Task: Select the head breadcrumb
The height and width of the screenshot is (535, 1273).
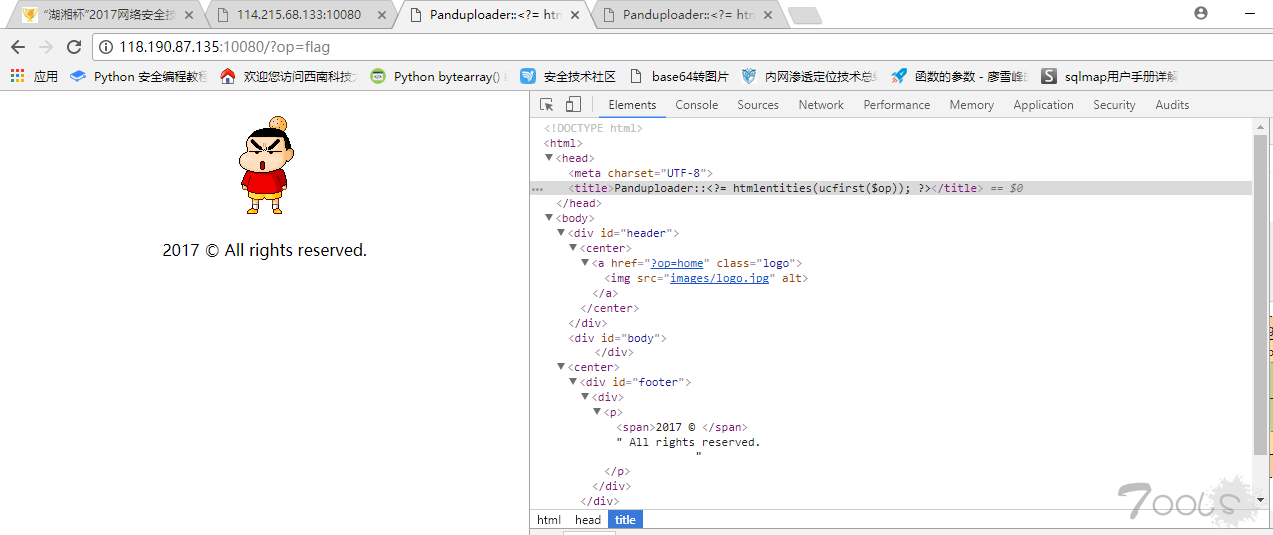Action: [588, 519]
